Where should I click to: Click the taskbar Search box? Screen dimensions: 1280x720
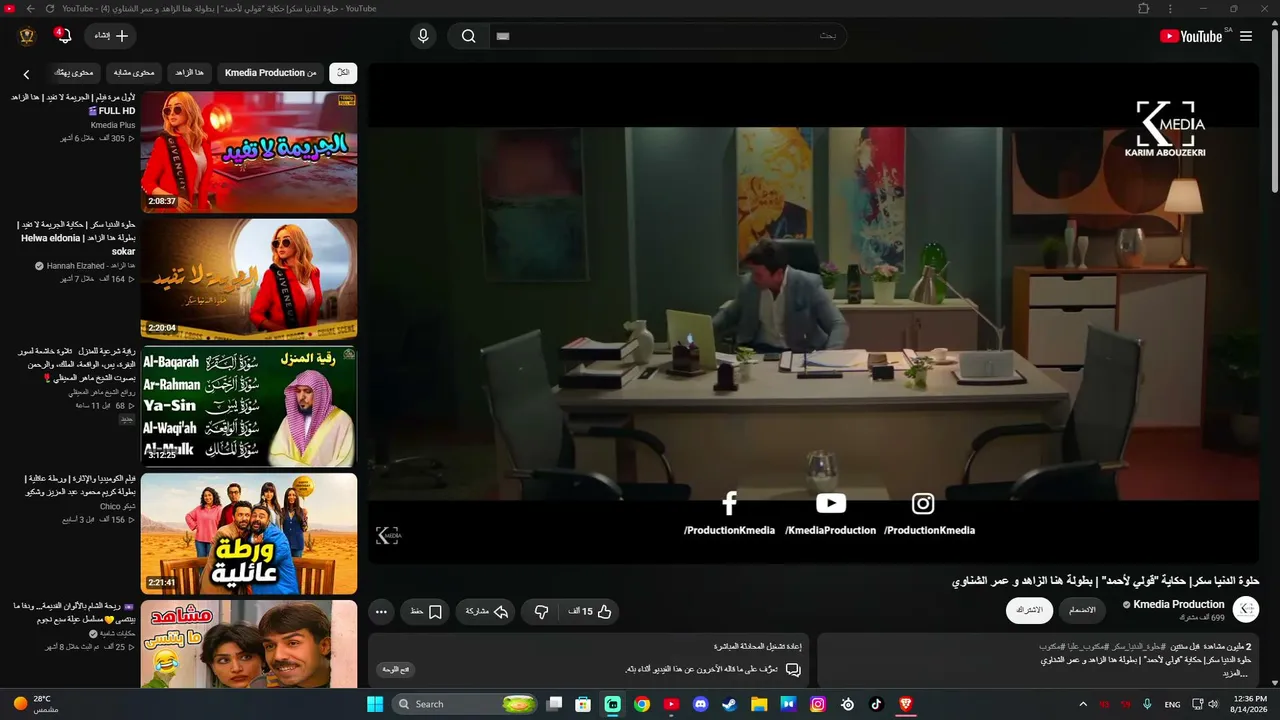coord(465,704)
